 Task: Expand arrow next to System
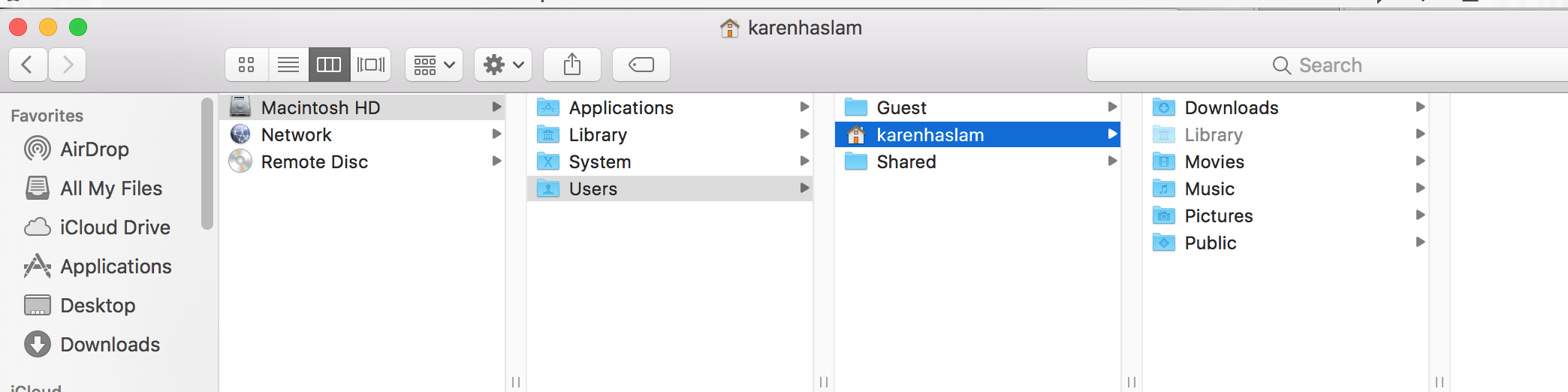[x=804, y=161]
